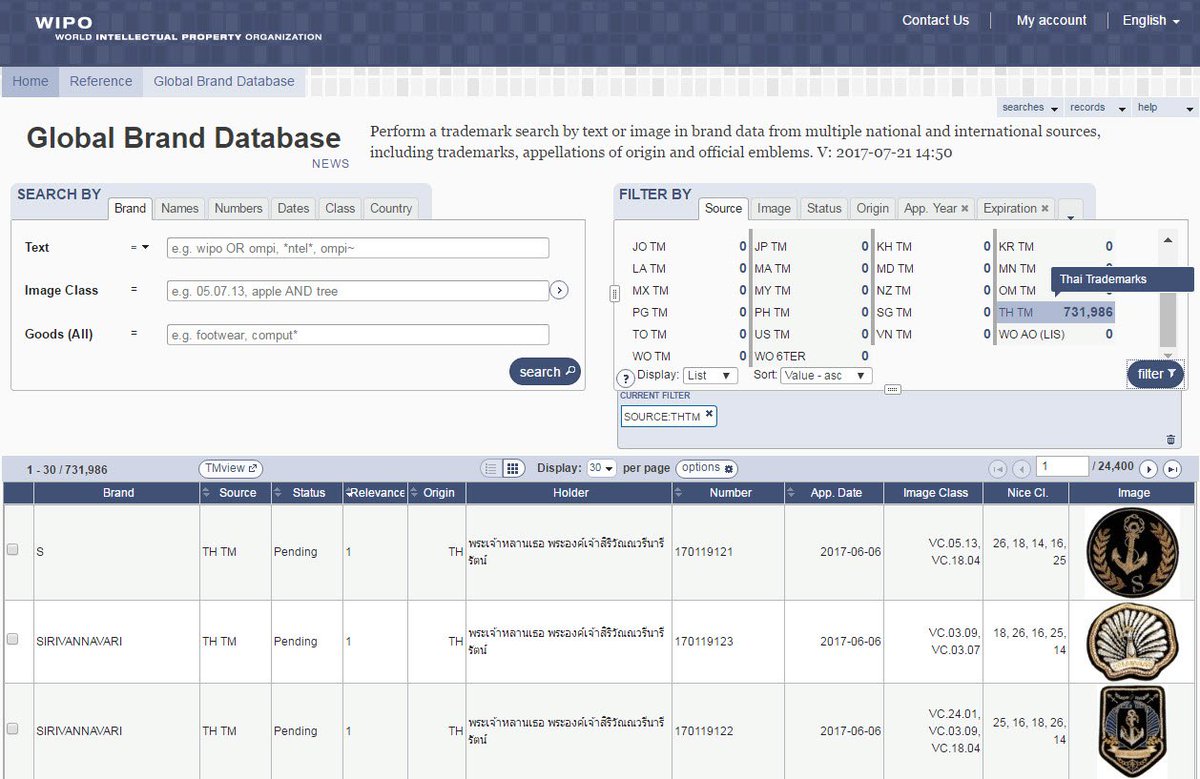Focus the Goods (All) input field
This screenshot has height=779, width=1200.
358,335
